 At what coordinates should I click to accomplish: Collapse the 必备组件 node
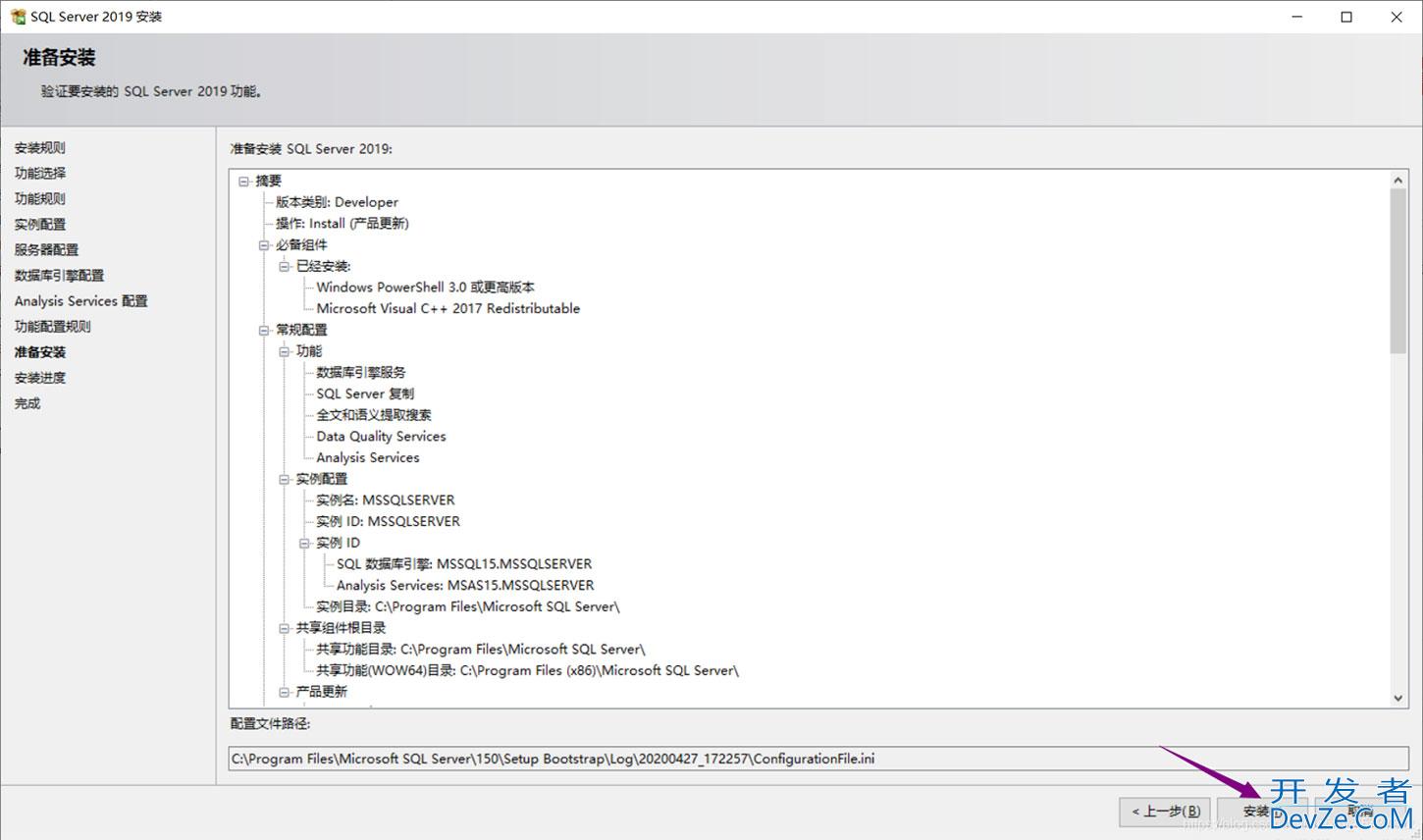pyautogui.click(x=264, y=244)
